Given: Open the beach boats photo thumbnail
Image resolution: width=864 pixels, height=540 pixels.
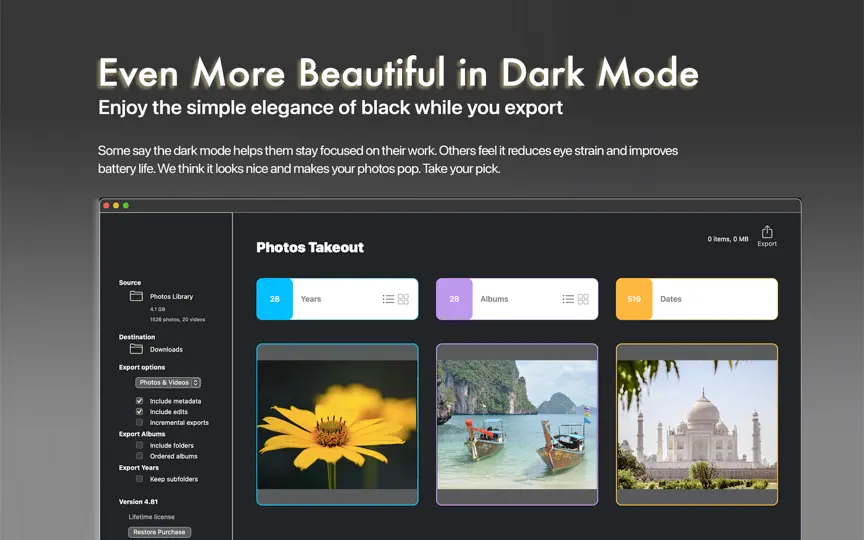Looking at the screenshot, I should tap(517, 424).
